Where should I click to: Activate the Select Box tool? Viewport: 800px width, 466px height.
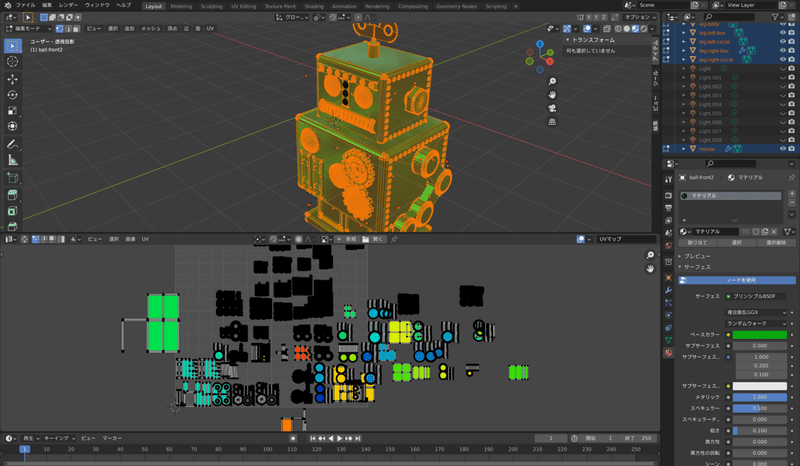12,46
